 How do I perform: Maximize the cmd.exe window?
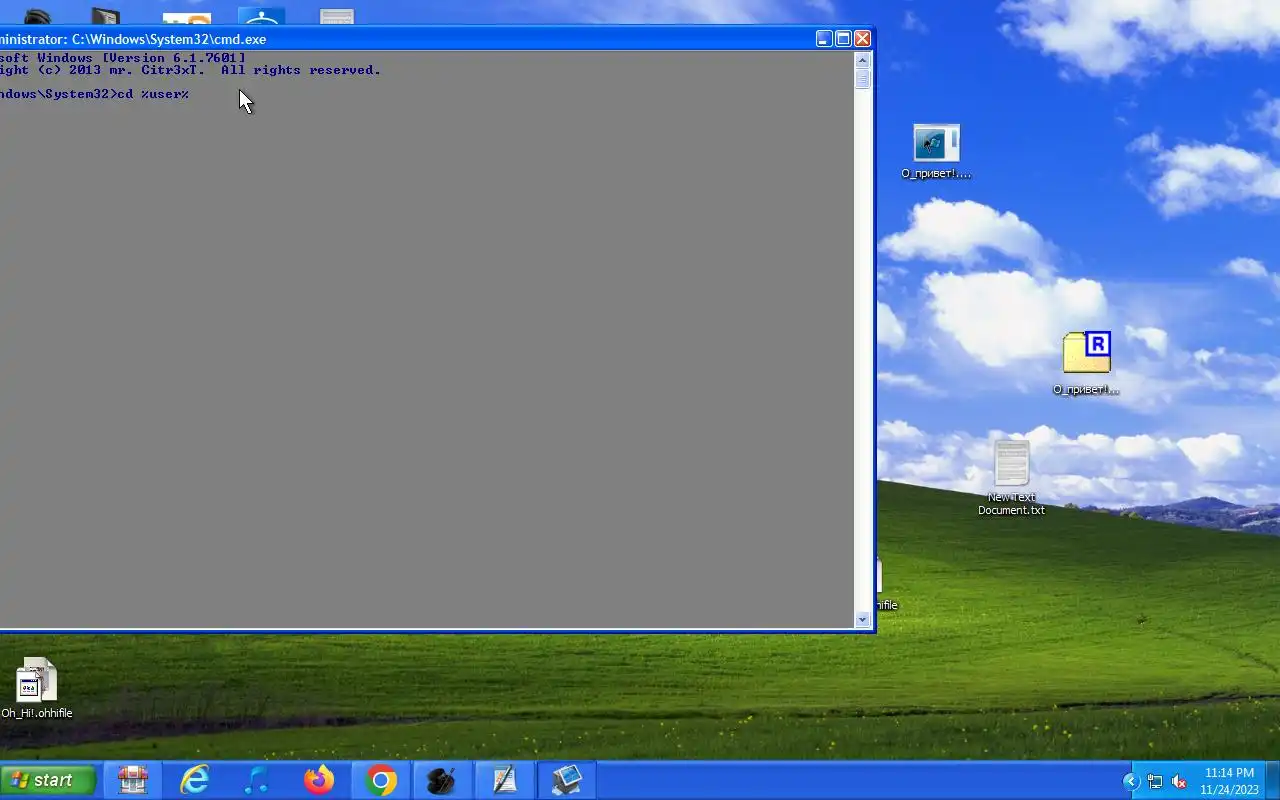[843, 39]
